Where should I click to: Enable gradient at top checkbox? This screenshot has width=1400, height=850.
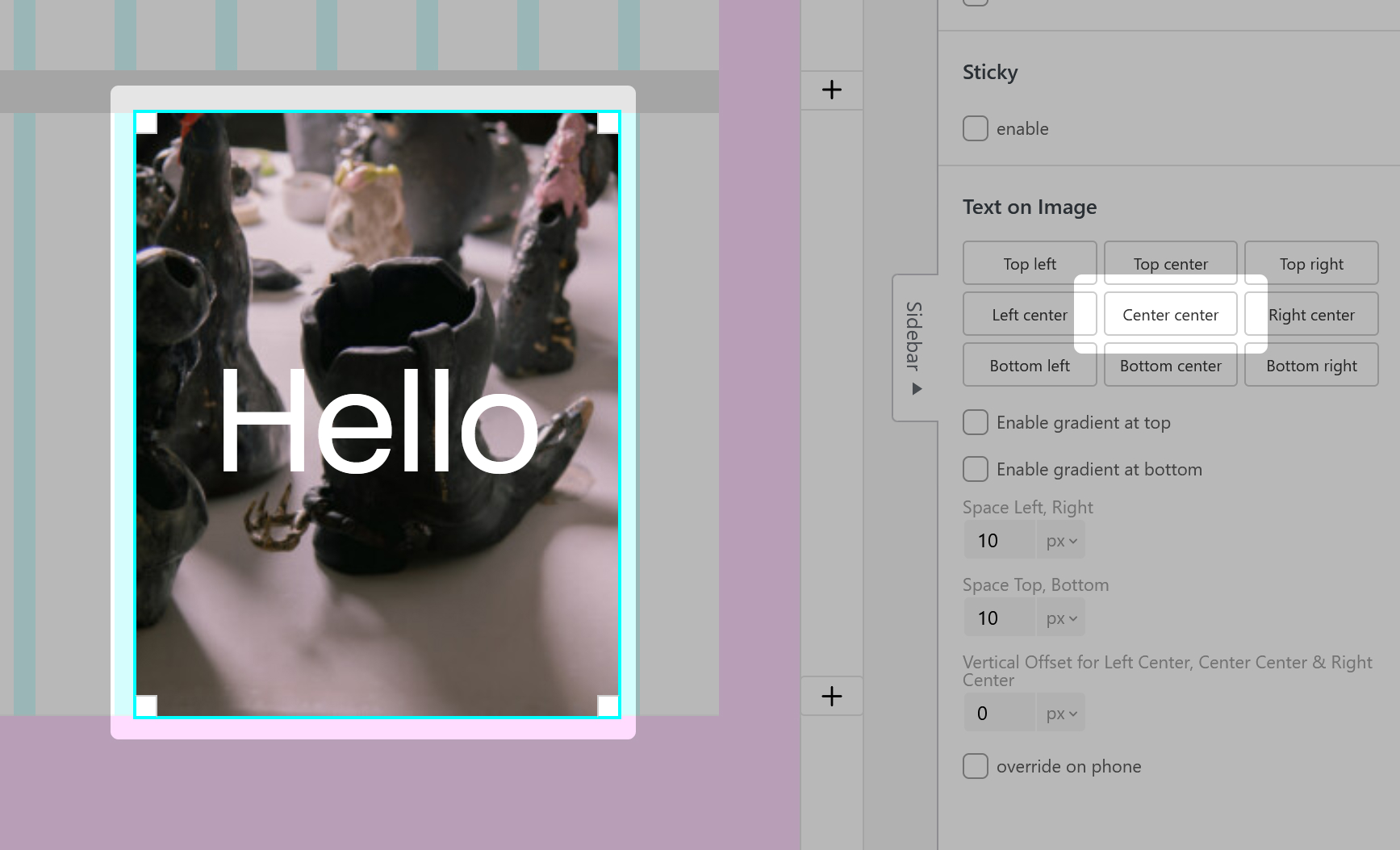coord(975,422)
